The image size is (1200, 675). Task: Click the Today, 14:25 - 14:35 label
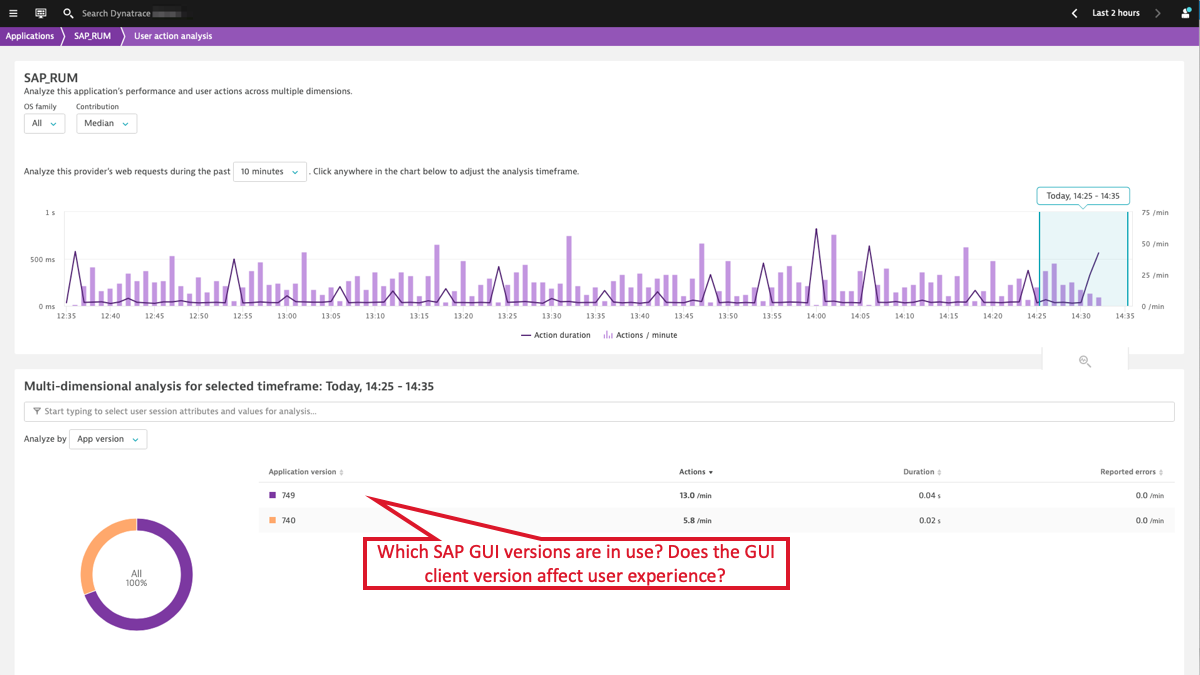pos(1083,196)
